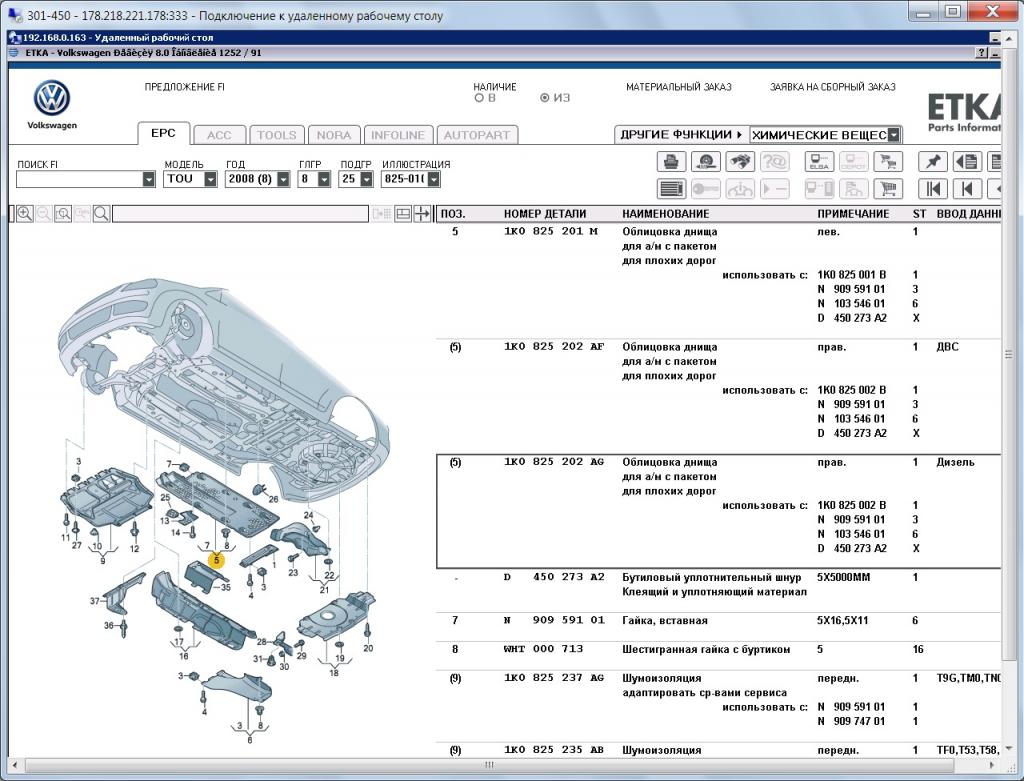The width and height of the screenshot is (1024, 781).
Task: Open the speedometer gauge tool icon
Action: tap(705, 161)
